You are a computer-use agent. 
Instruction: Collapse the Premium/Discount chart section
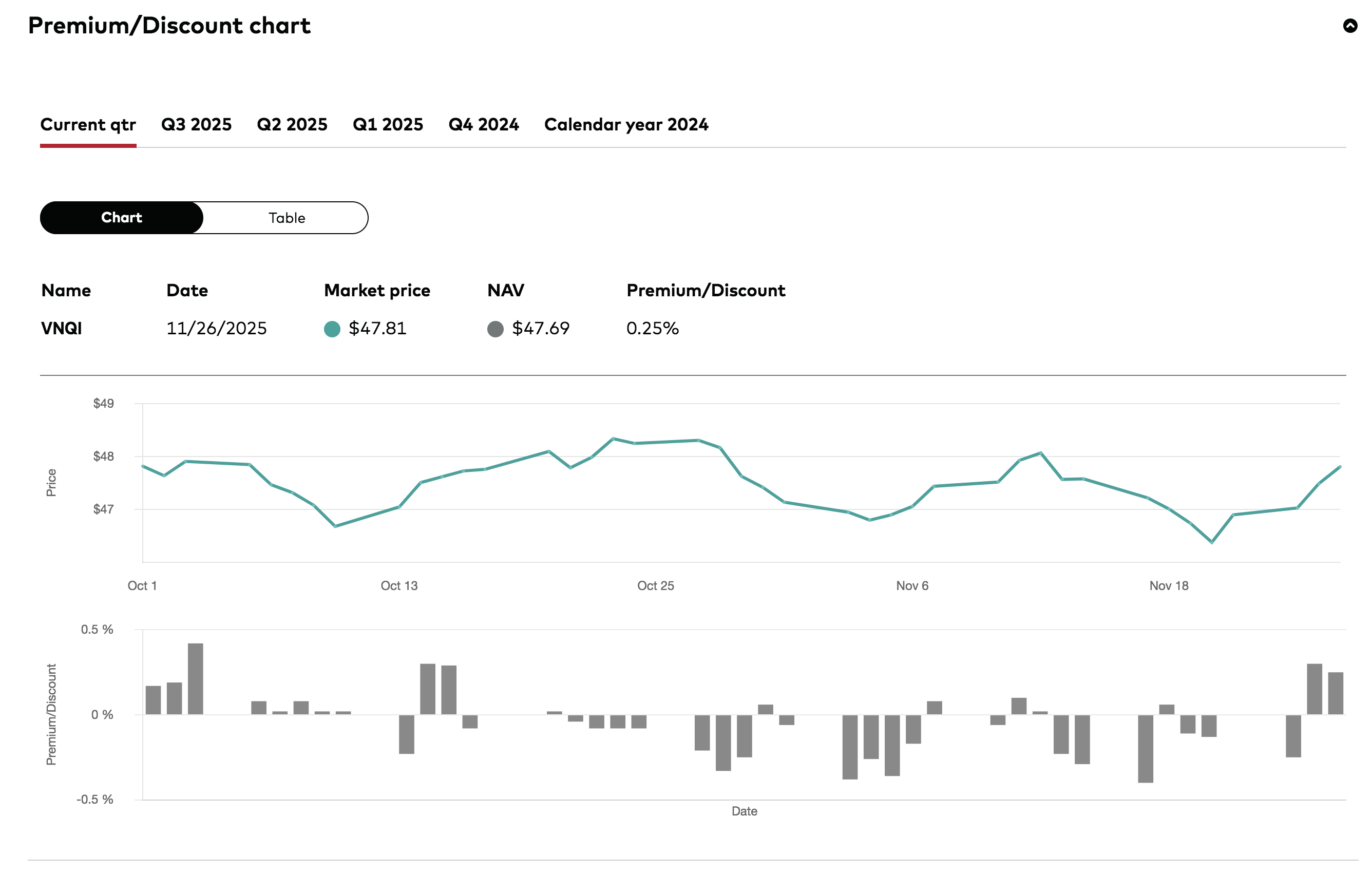(1350, 26)
